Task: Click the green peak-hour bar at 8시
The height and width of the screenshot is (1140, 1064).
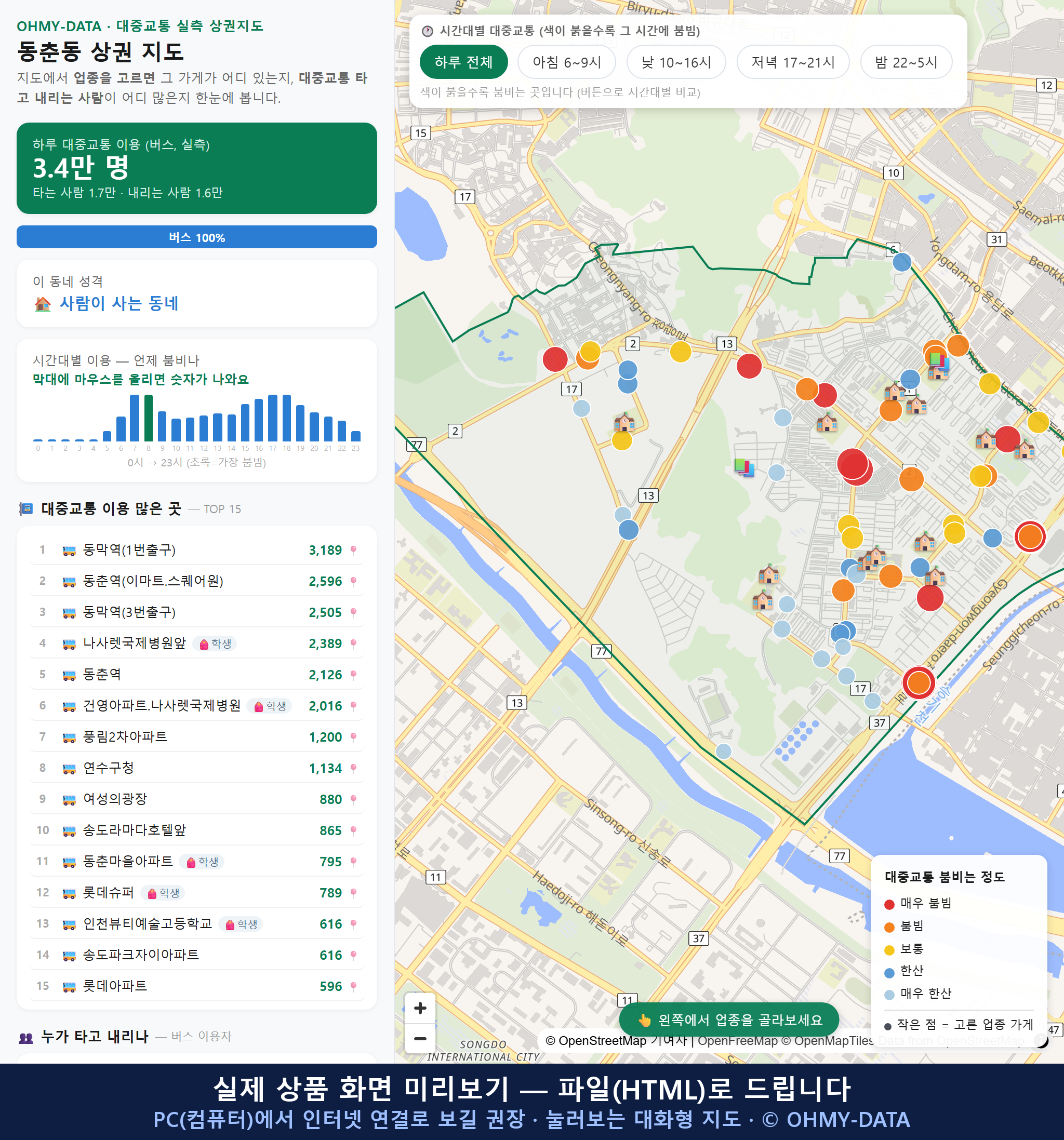Action: pyautogui.click(x=149, y=418)
